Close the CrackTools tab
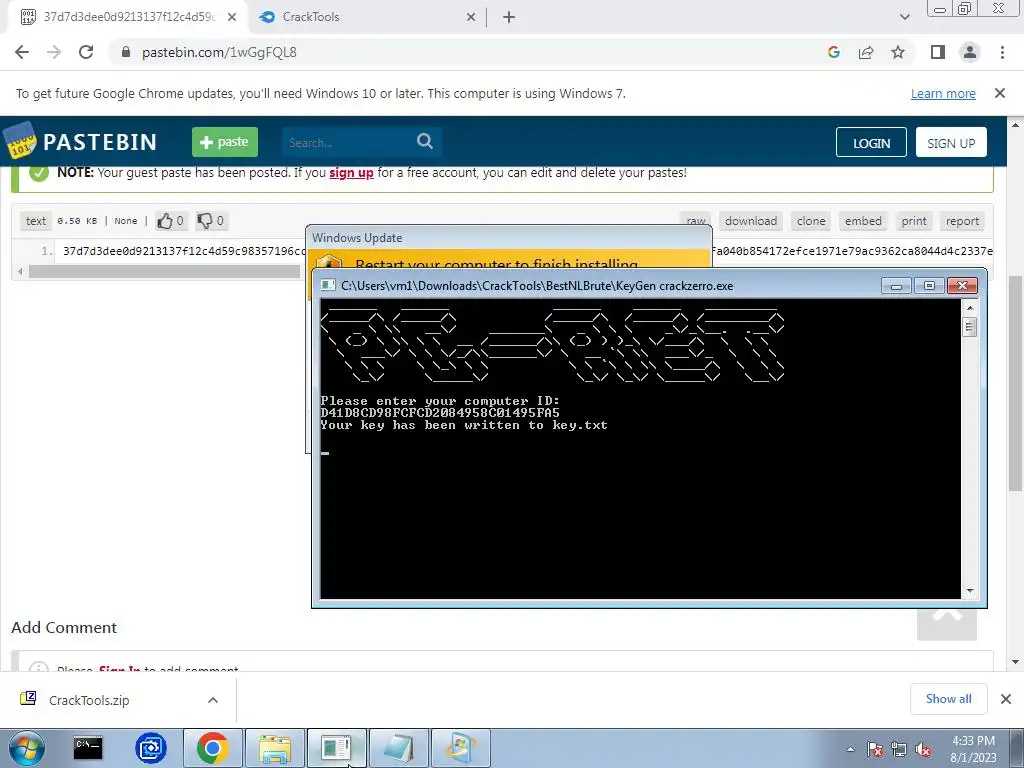This screenshot has height=768, width=1024. tap(471, 17)
